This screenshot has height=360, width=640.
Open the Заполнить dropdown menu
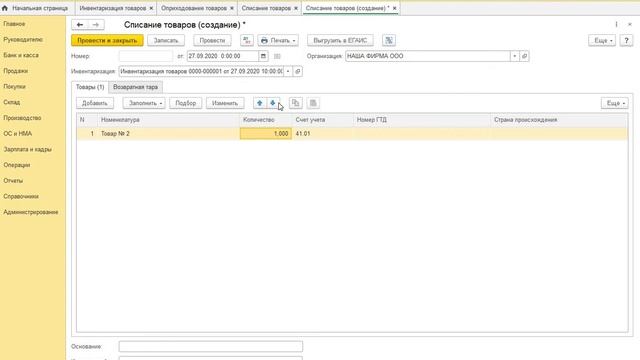point(144,103)
